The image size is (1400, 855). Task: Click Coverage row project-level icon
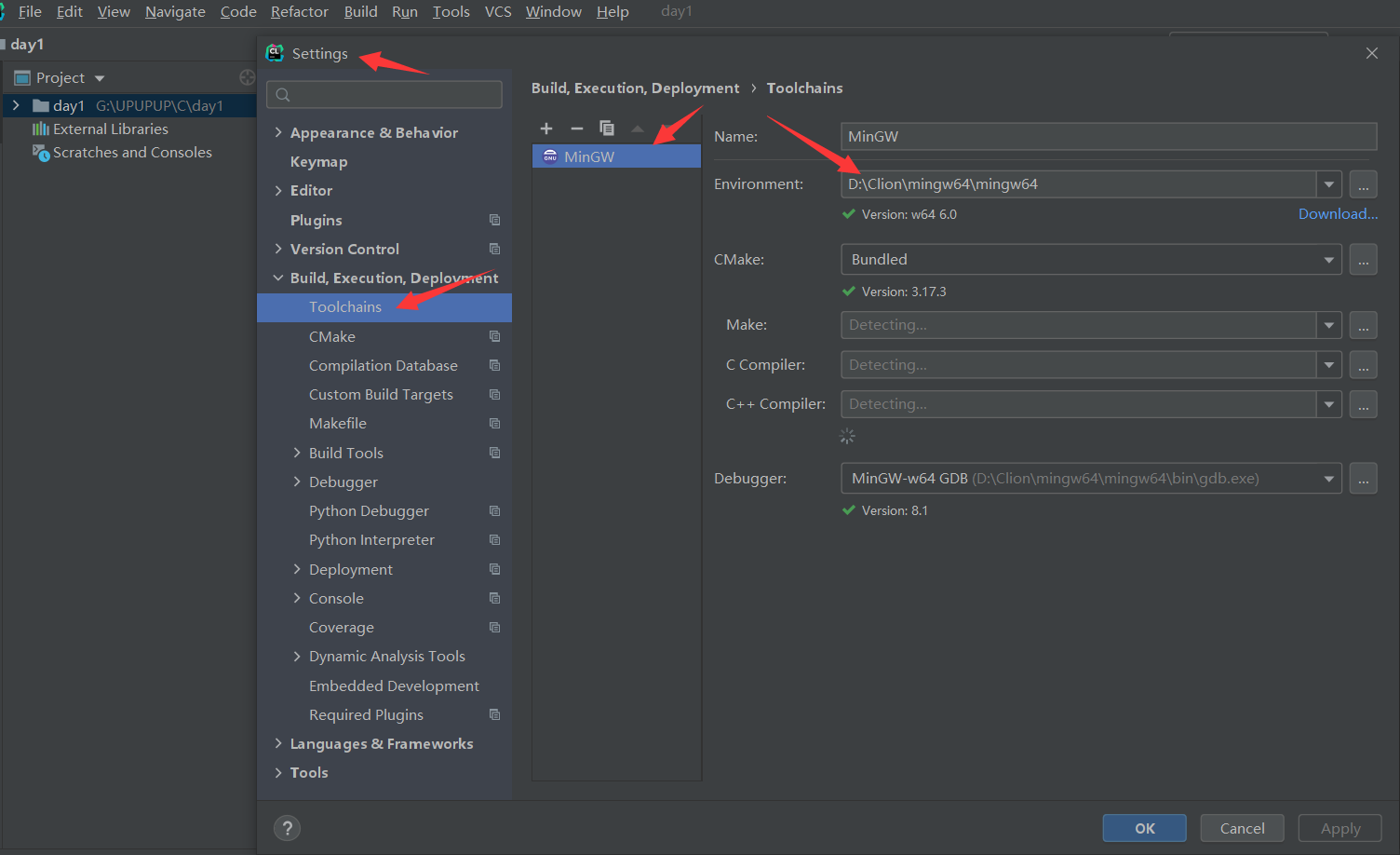[x=495, y=627]
